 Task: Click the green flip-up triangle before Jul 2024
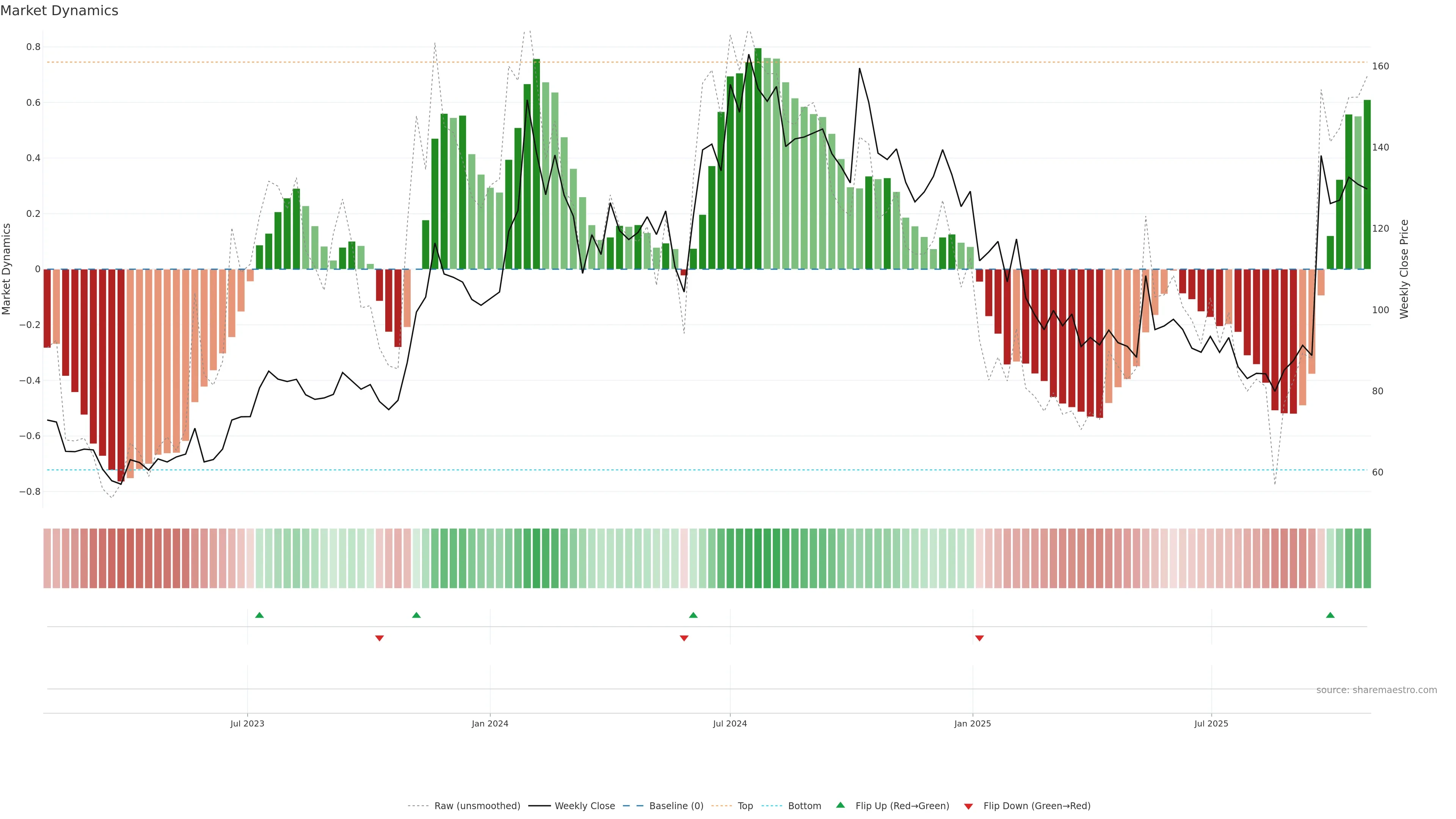pyautogui.click(x=693, y=615)
